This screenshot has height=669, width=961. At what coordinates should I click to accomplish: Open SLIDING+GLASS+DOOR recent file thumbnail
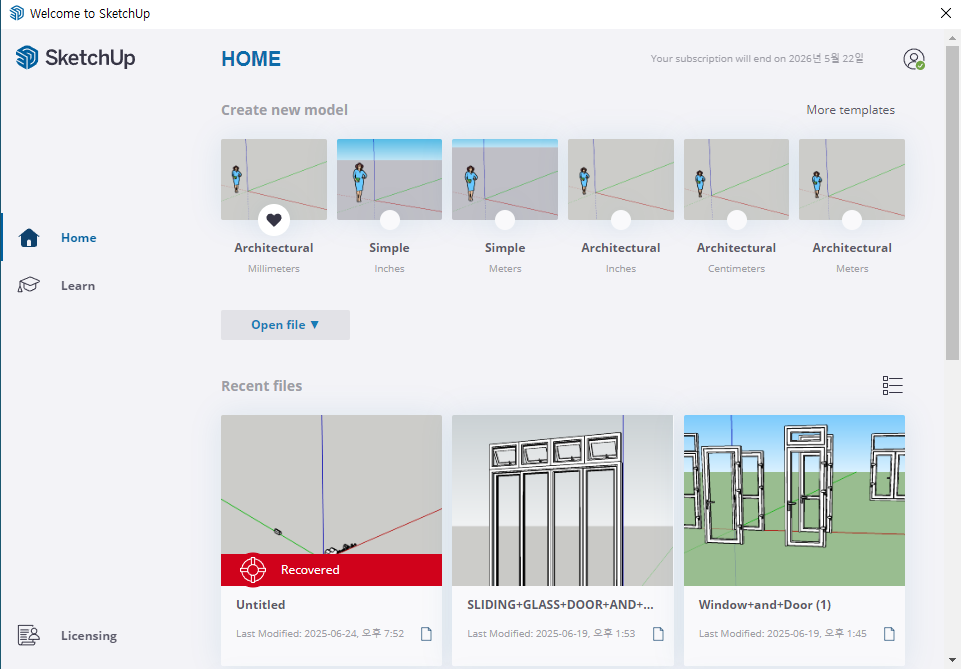click(x=563, y=500)
